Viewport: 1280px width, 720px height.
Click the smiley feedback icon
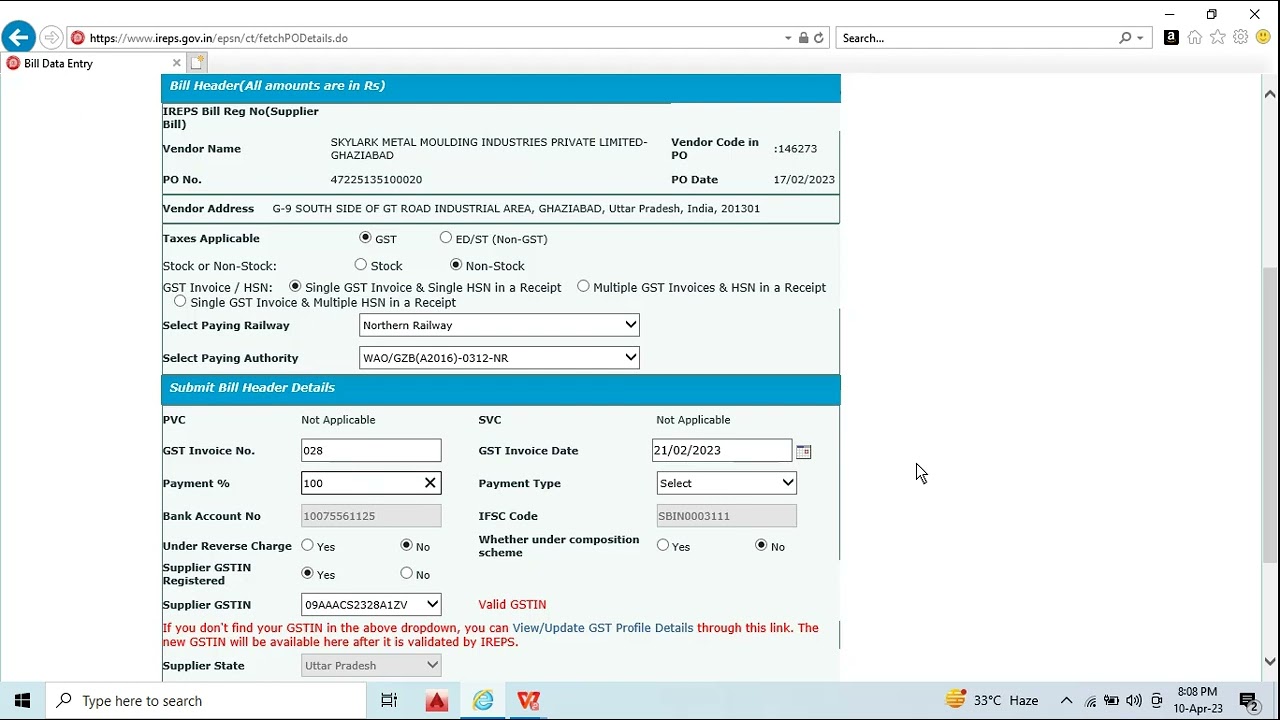1263,37
